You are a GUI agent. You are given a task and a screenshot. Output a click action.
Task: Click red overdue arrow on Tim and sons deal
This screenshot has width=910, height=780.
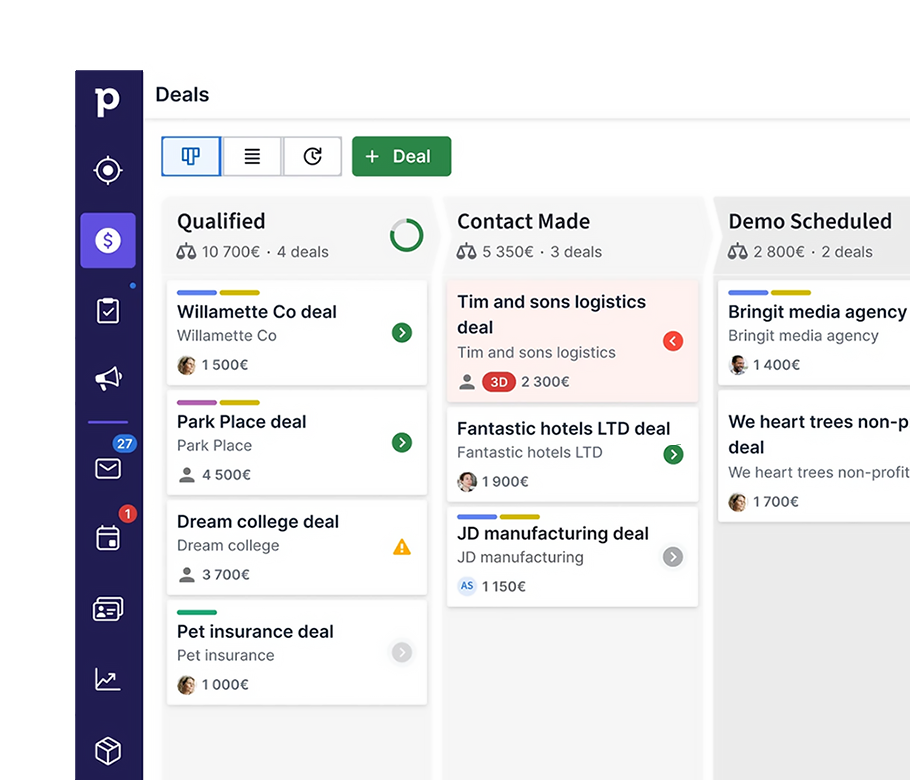click(x=673, y=342)
